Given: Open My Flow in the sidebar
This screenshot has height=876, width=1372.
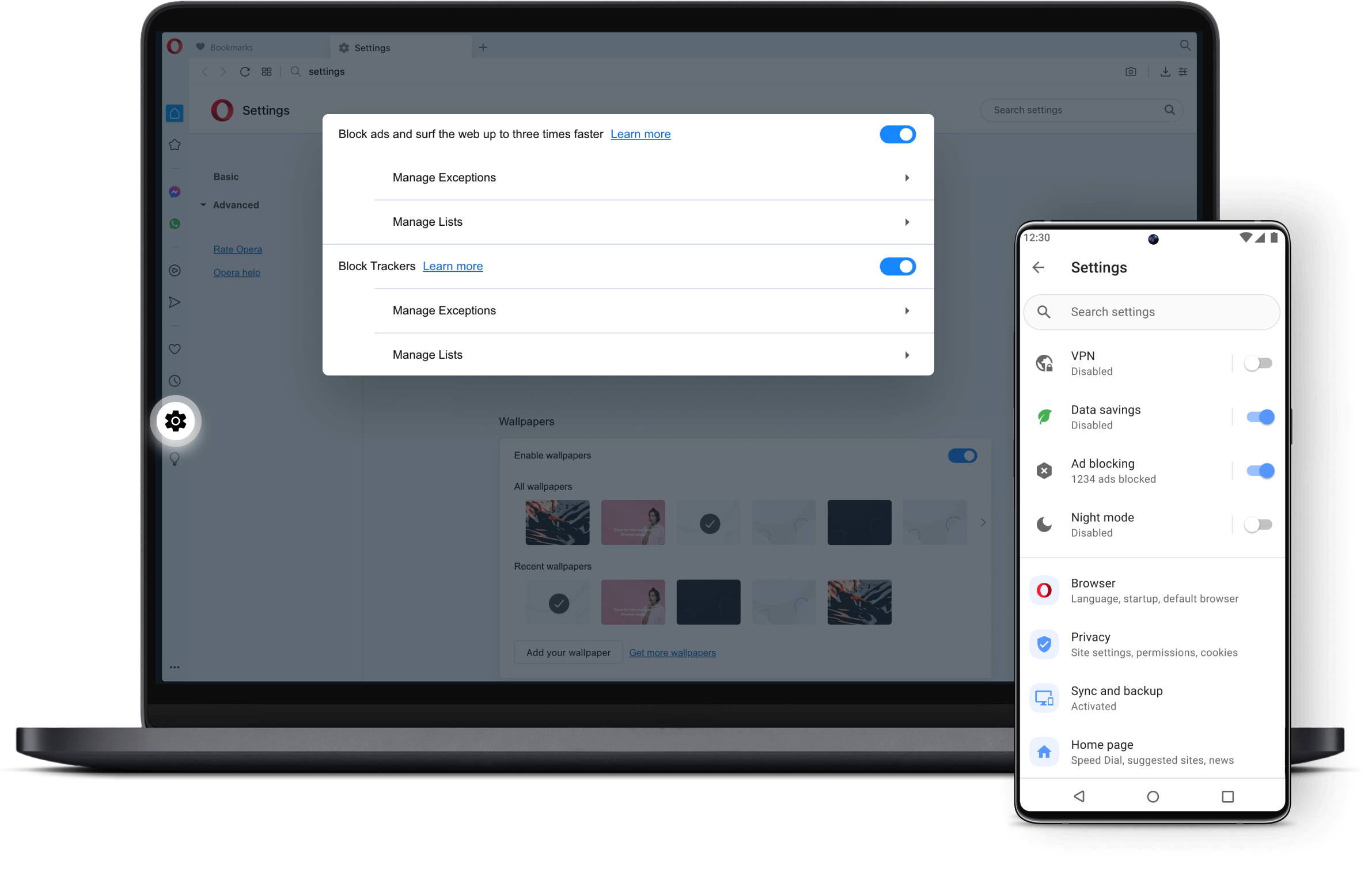Looking at the screenshot, I should click(174, 302).
